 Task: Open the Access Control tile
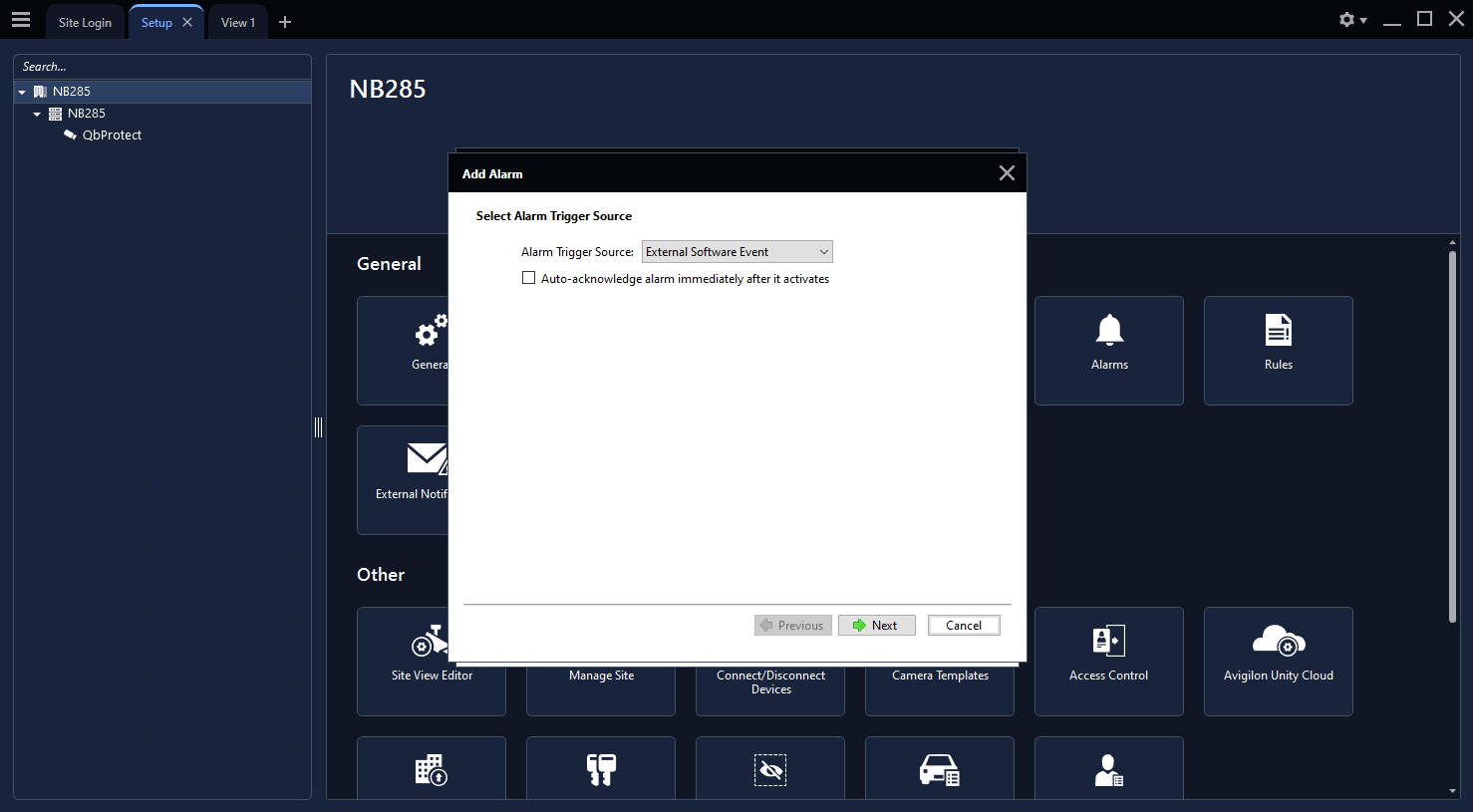click(x=1108, y=661)
